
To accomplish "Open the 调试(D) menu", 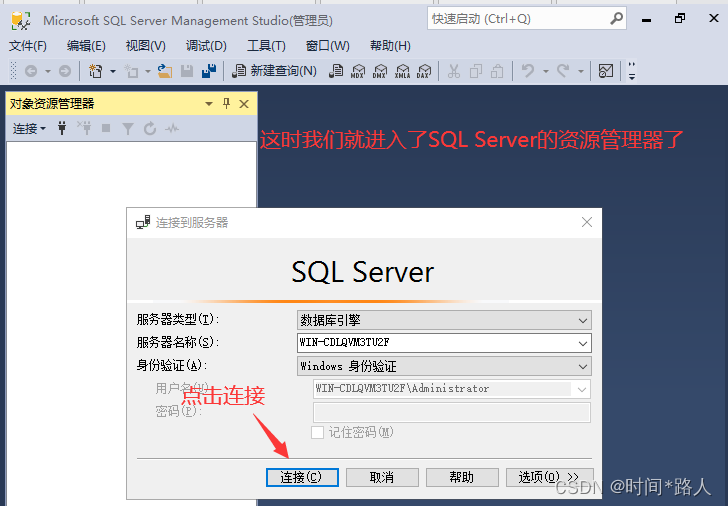I will (x=206, y=45).
